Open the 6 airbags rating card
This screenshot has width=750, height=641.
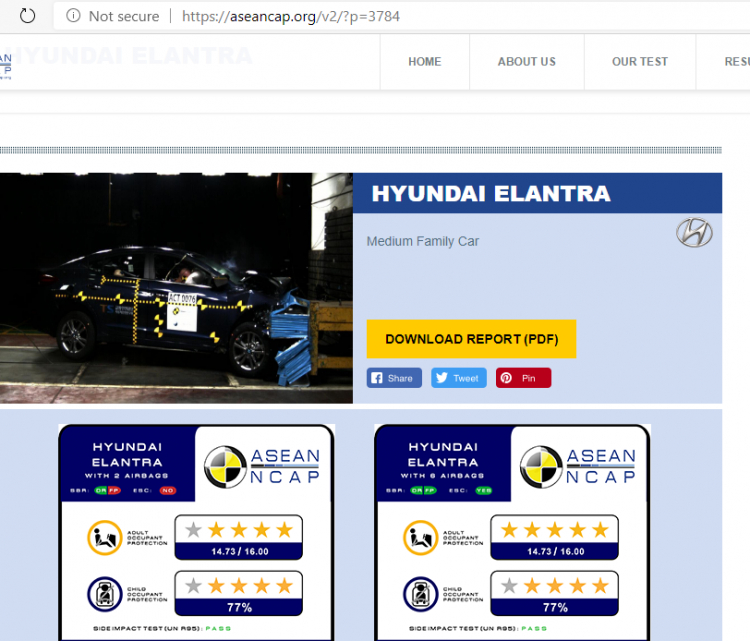[512, 532]
